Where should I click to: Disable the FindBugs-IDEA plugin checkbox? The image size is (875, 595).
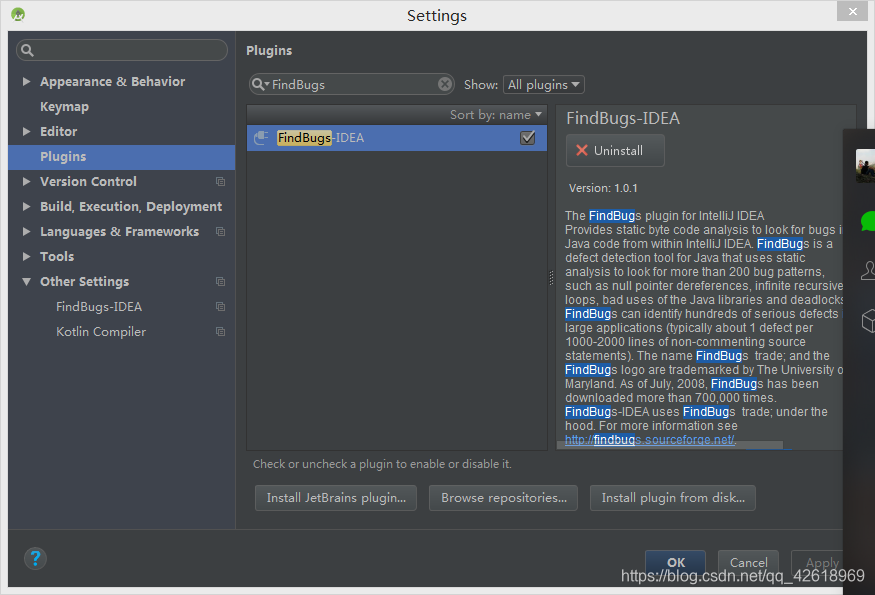527,137
